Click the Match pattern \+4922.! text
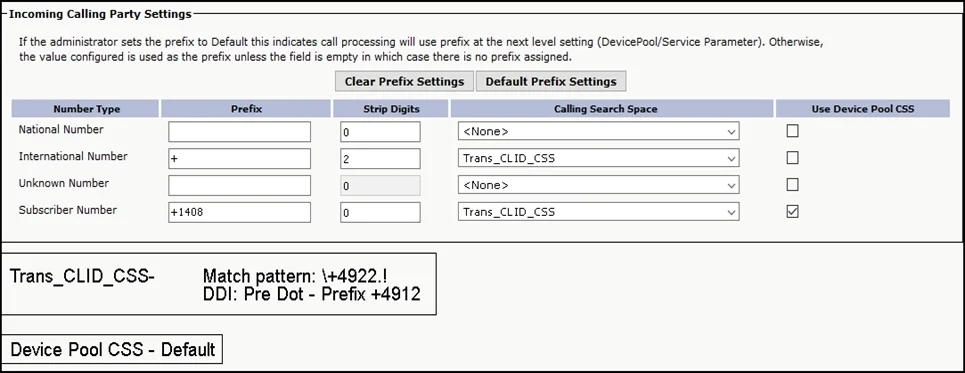The height and width of the screenshot is (373, 965). [x=295, y=275]
